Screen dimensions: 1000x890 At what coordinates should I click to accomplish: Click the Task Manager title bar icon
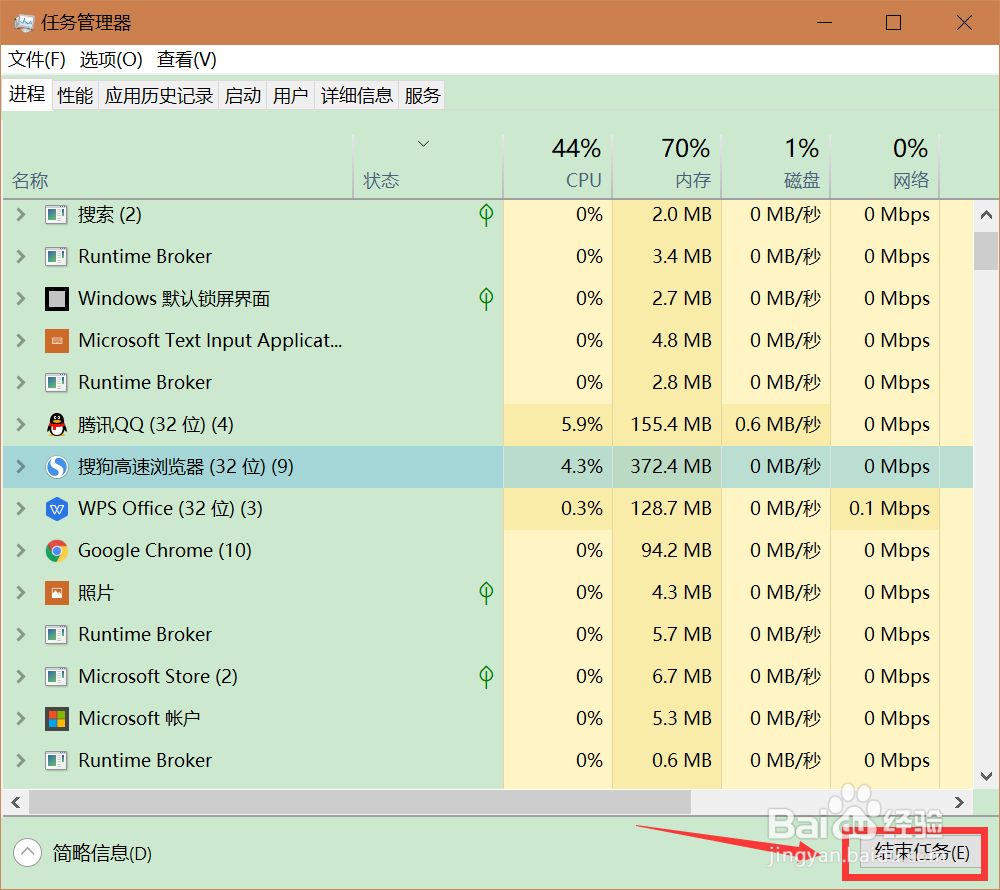point(24,23)
